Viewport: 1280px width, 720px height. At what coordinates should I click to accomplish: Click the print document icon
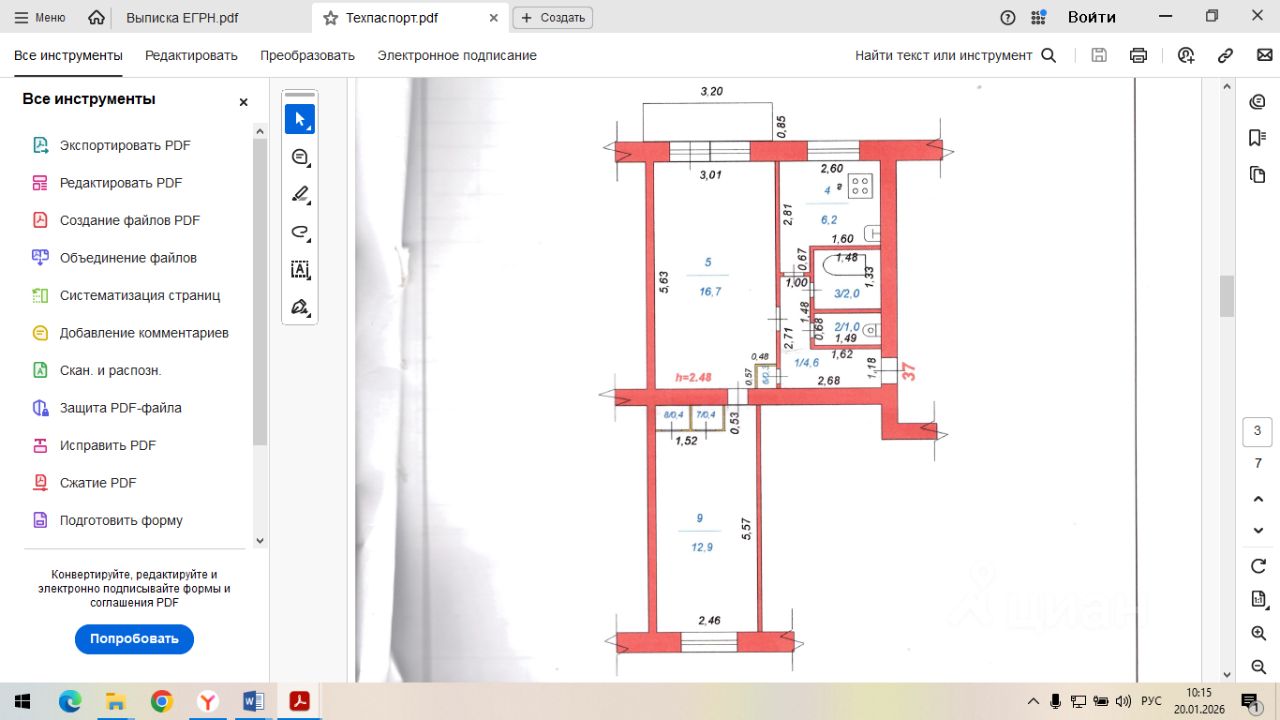pyautogui.click(x=1138, y=56)
